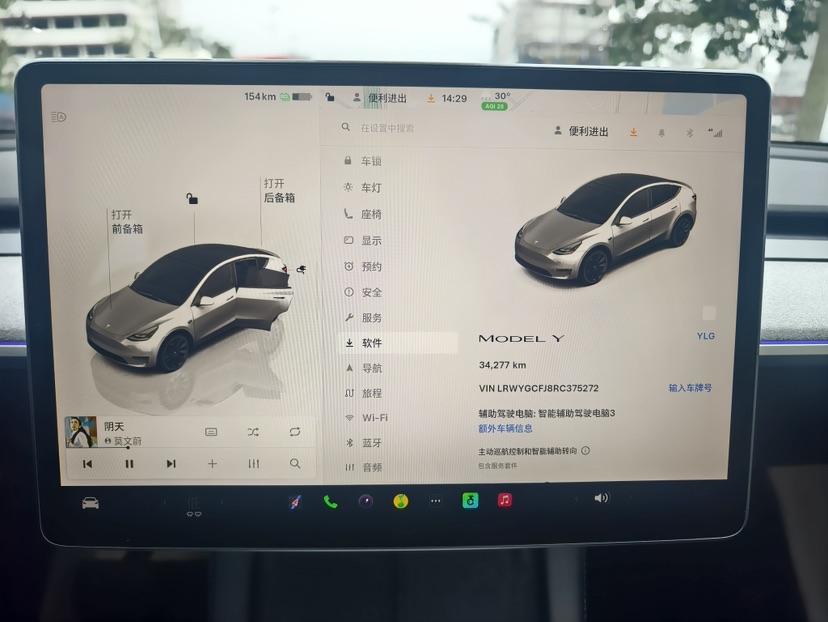
Task: Open the 预约 (Schedule) settings menu
Action: pyautogui.click(x=363, y=266)
